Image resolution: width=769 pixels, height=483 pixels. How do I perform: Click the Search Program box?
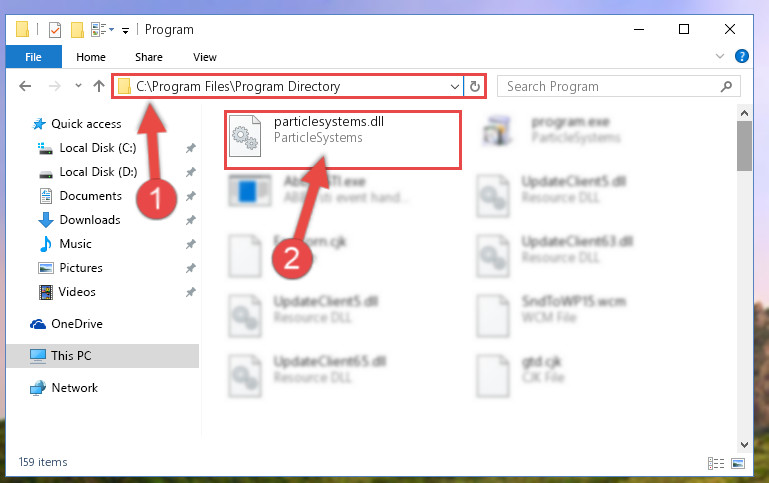[x=618, y=86]
